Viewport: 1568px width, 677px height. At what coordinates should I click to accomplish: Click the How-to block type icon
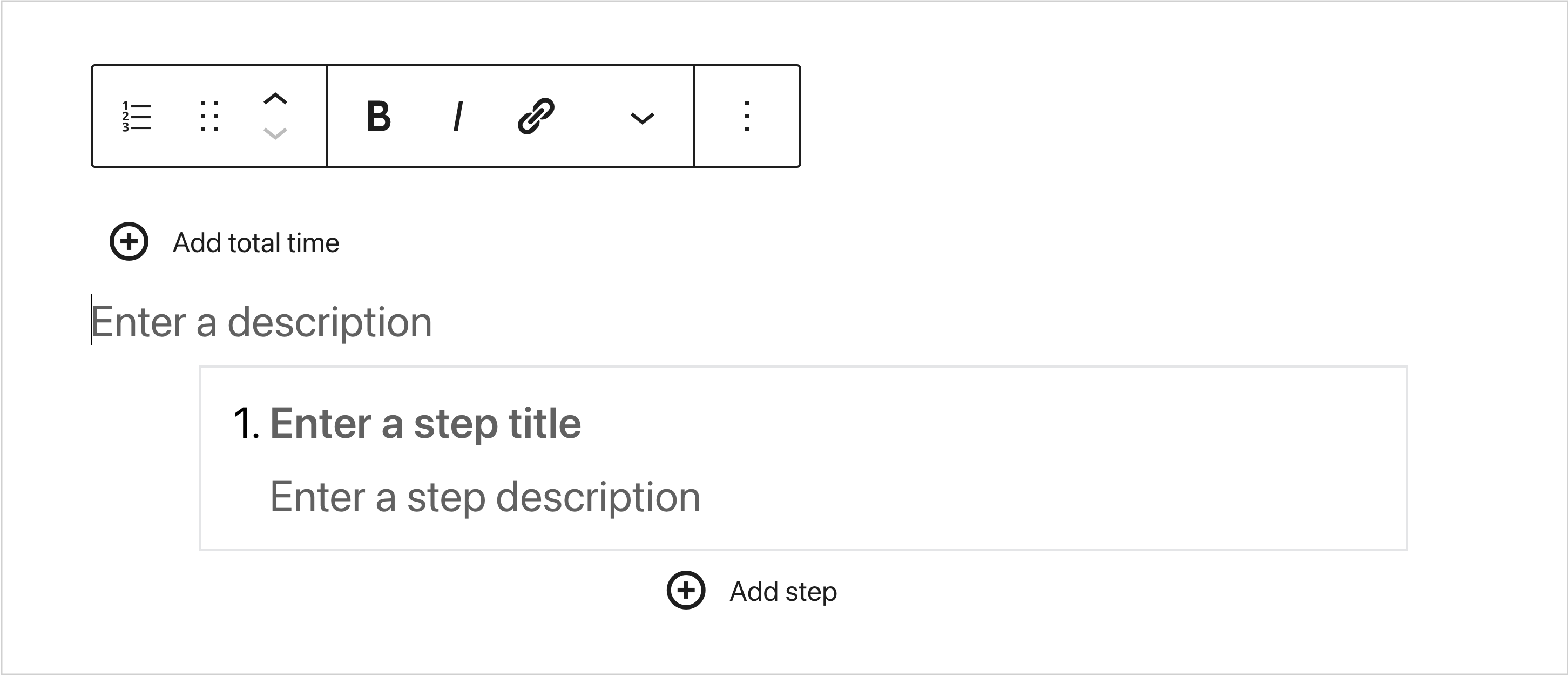(137, 116)
